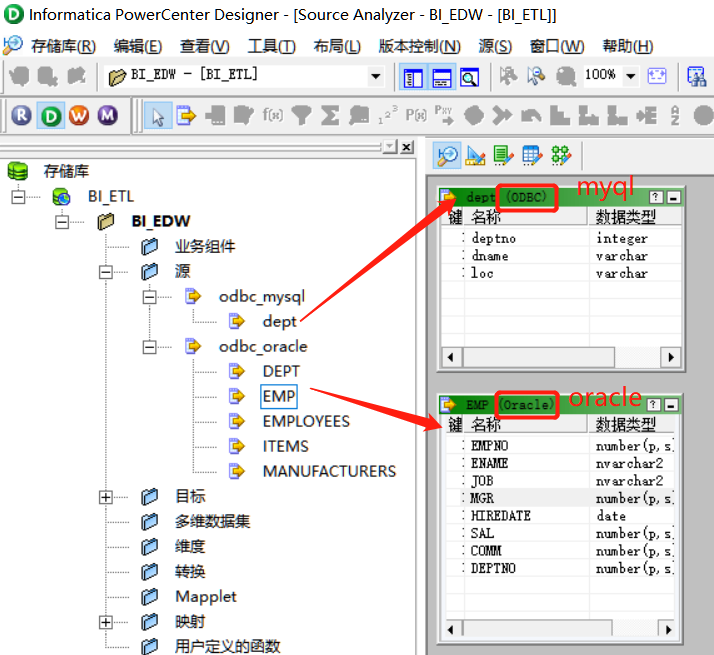Viewport: 714px width, 655px height.
Task: Click the 1-2-3 sequence generator icon
Action: point(388,115)
